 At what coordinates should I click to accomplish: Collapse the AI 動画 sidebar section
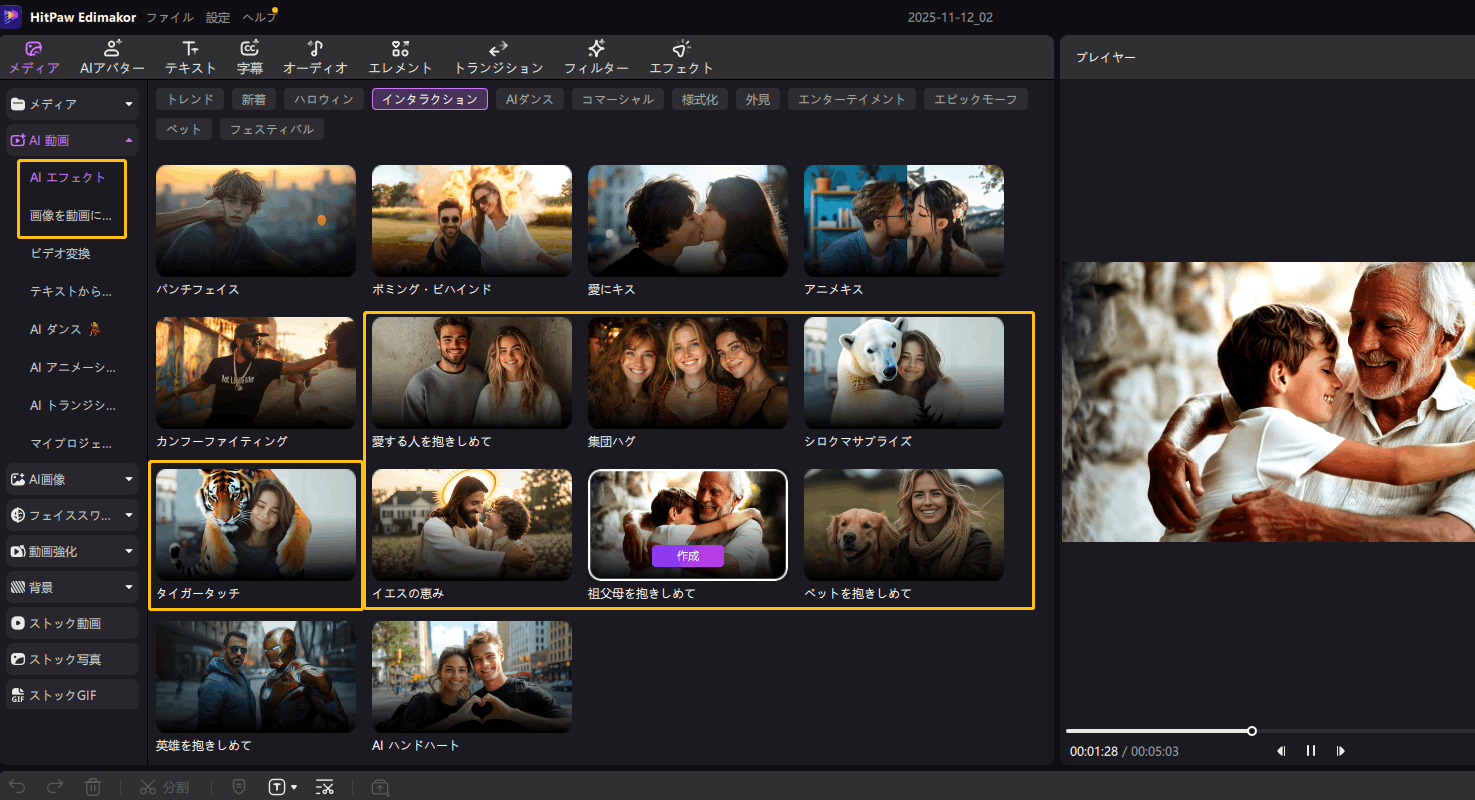tap(128, 141)
